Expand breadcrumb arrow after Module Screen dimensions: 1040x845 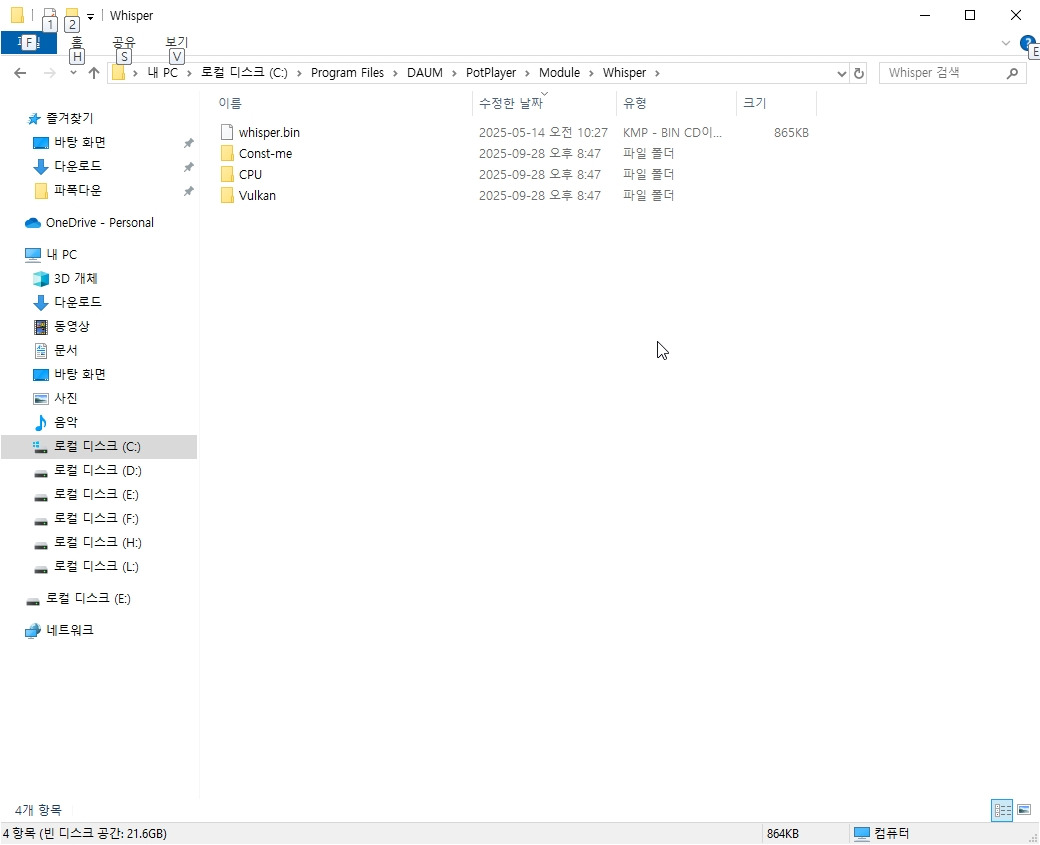coord(591,73)
